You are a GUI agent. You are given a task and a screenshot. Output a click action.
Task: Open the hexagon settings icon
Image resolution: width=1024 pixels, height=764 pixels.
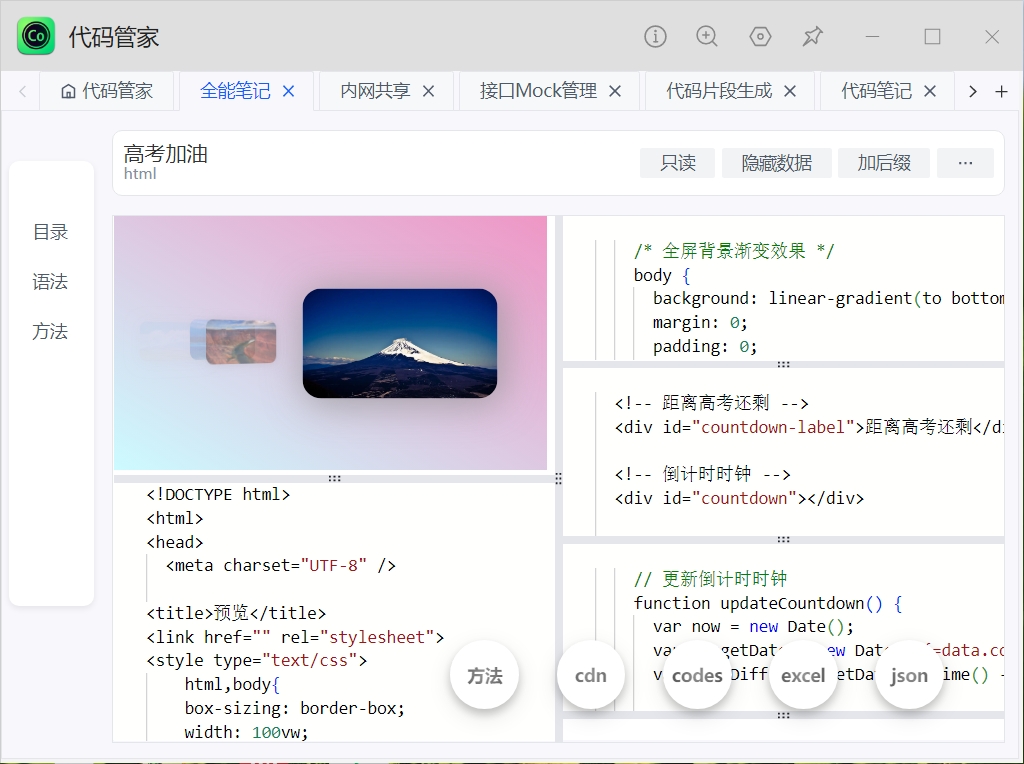click(x=760, y=37)
